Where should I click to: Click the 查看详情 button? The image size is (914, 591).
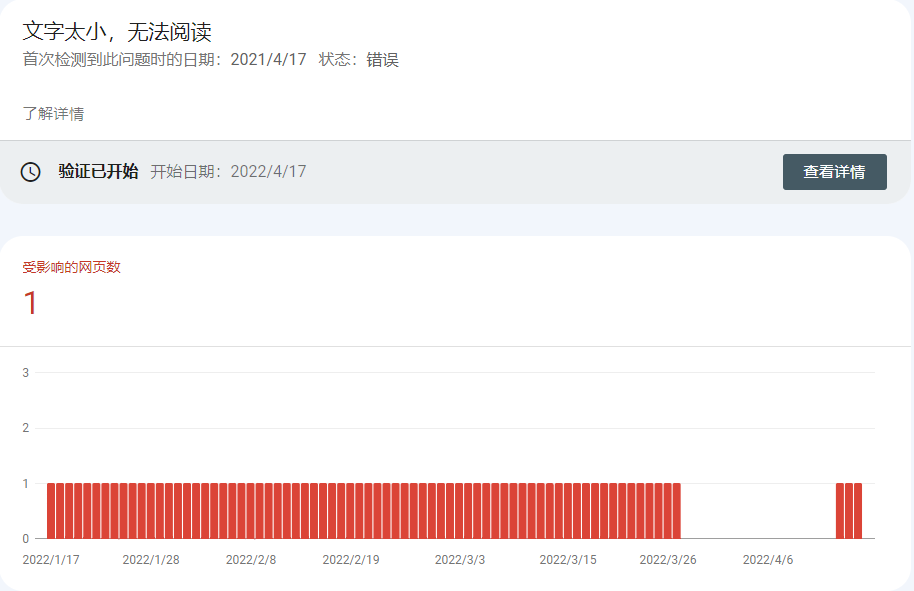point(834,172)
